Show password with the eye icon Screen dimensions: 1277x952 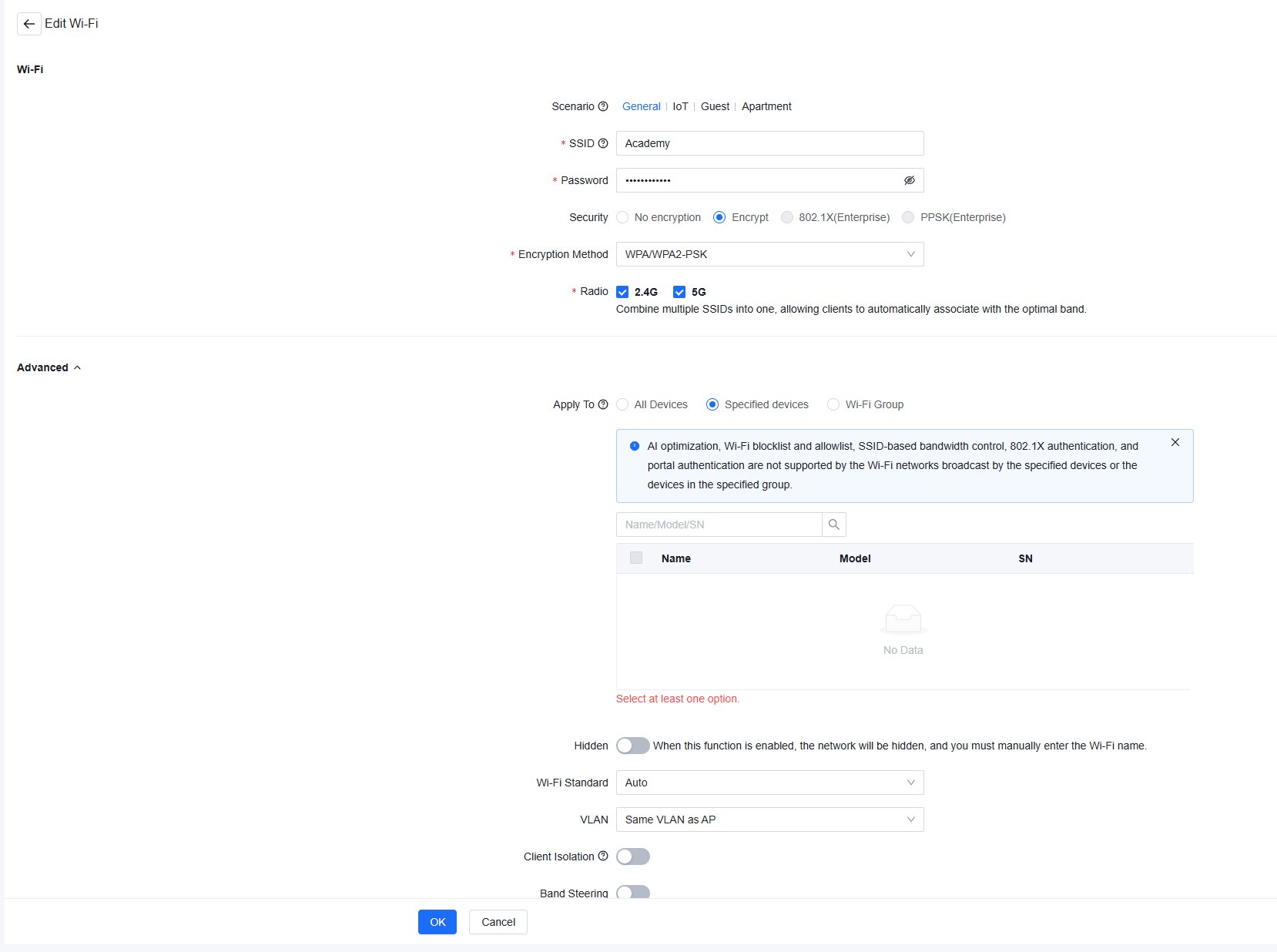click(x=909, y=180)
